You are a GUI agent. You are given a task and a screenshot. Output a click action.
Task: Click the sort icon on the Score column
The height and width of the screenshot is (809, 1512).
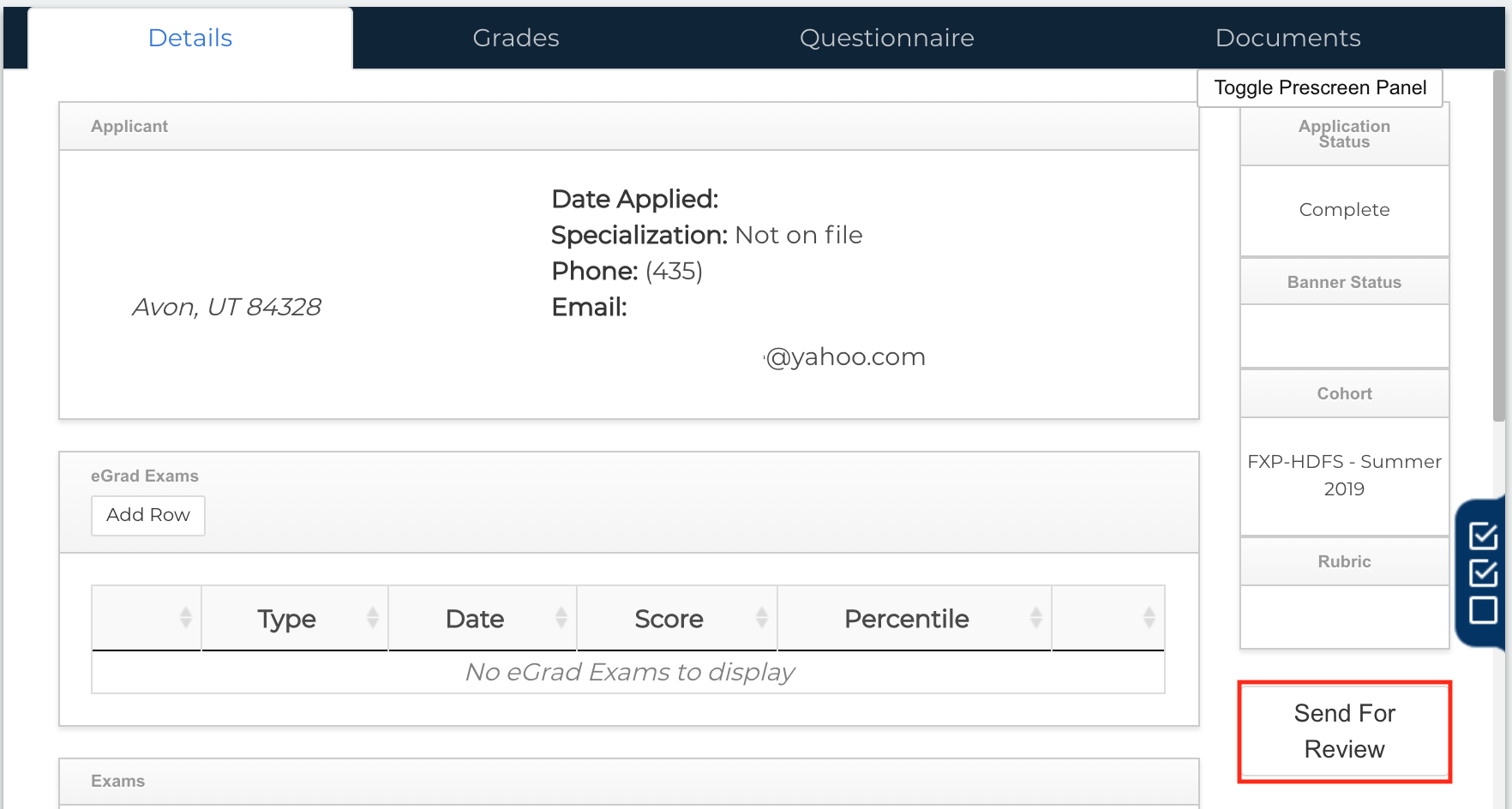(x=761, y=618)
